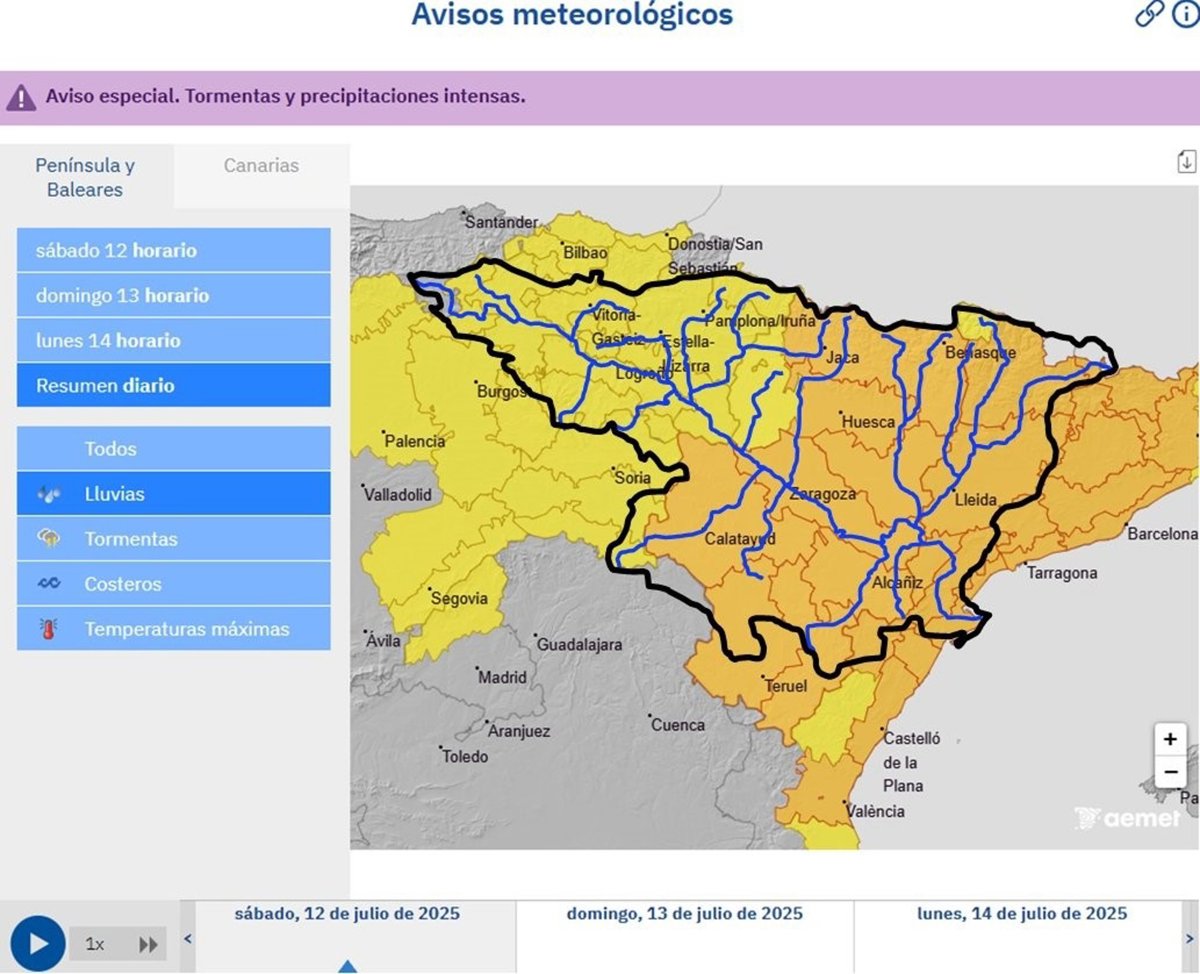Screen dimensions: 1200x974
Task: Select the Tormentas warning filter
Action: (x=173, y=539)
